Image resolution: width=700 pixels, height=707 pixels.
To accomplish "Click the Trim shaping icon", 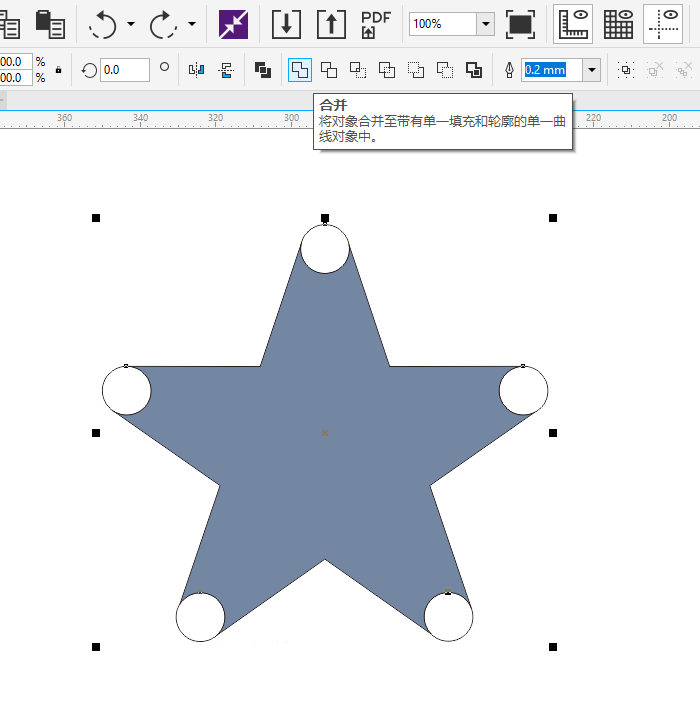I will click(329, 70).
